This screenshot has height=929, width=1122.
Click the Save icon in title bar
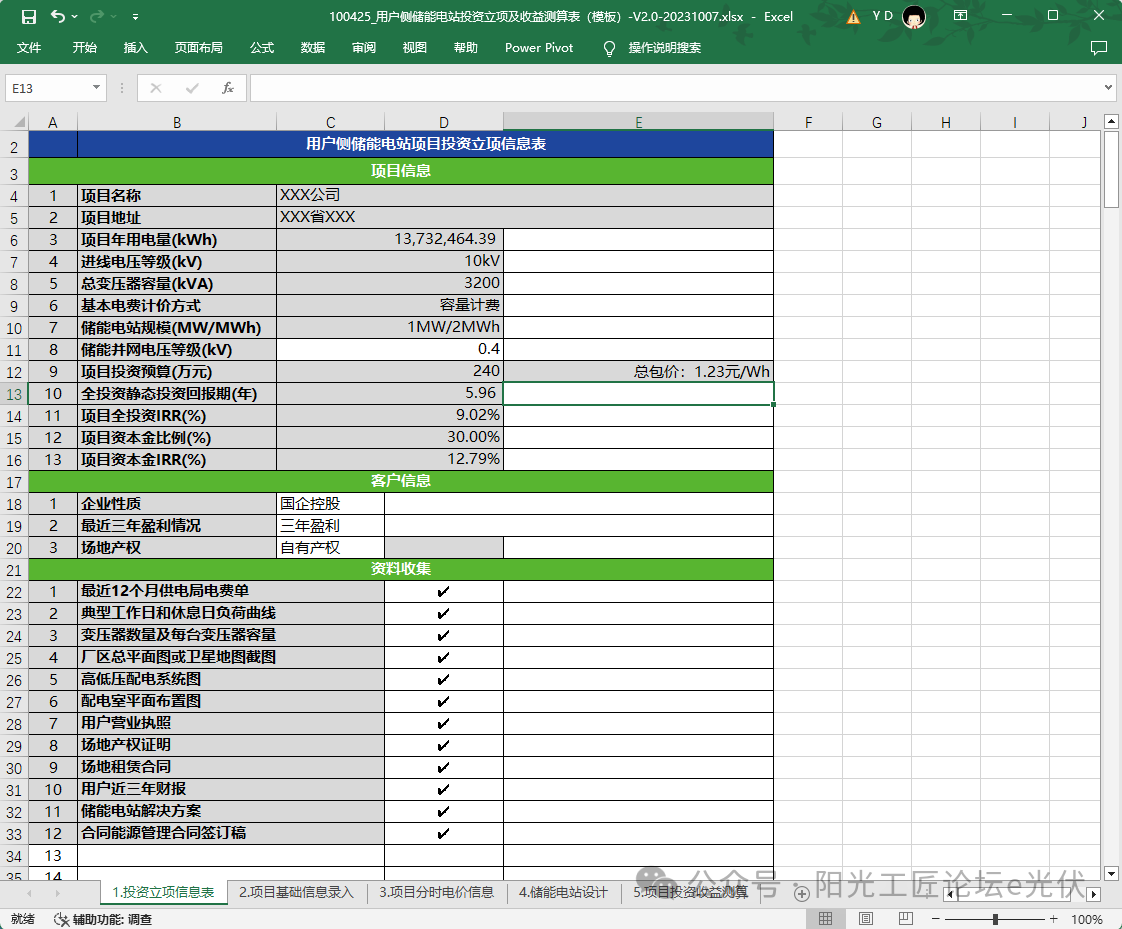[29, 16]
